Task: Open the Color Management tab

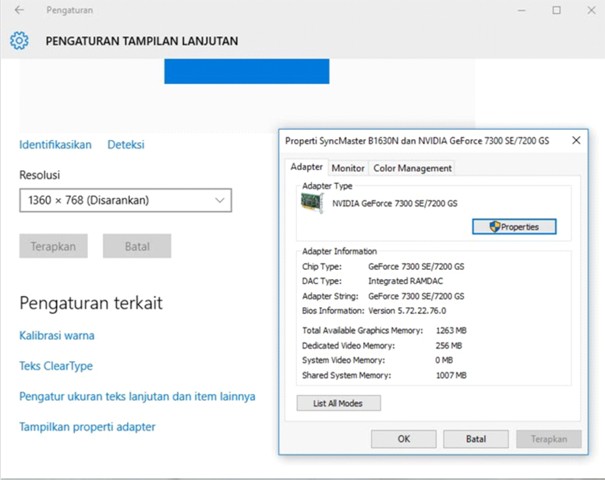Action: point(412,168)
